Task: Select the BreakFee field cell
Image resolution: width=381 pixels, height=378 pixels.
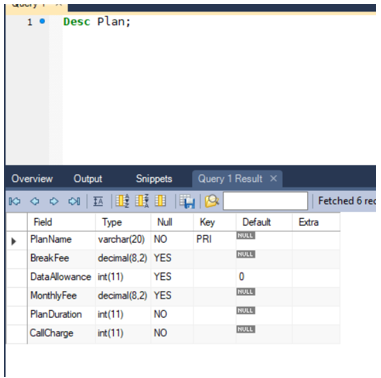Action: [x=61, y=258]
